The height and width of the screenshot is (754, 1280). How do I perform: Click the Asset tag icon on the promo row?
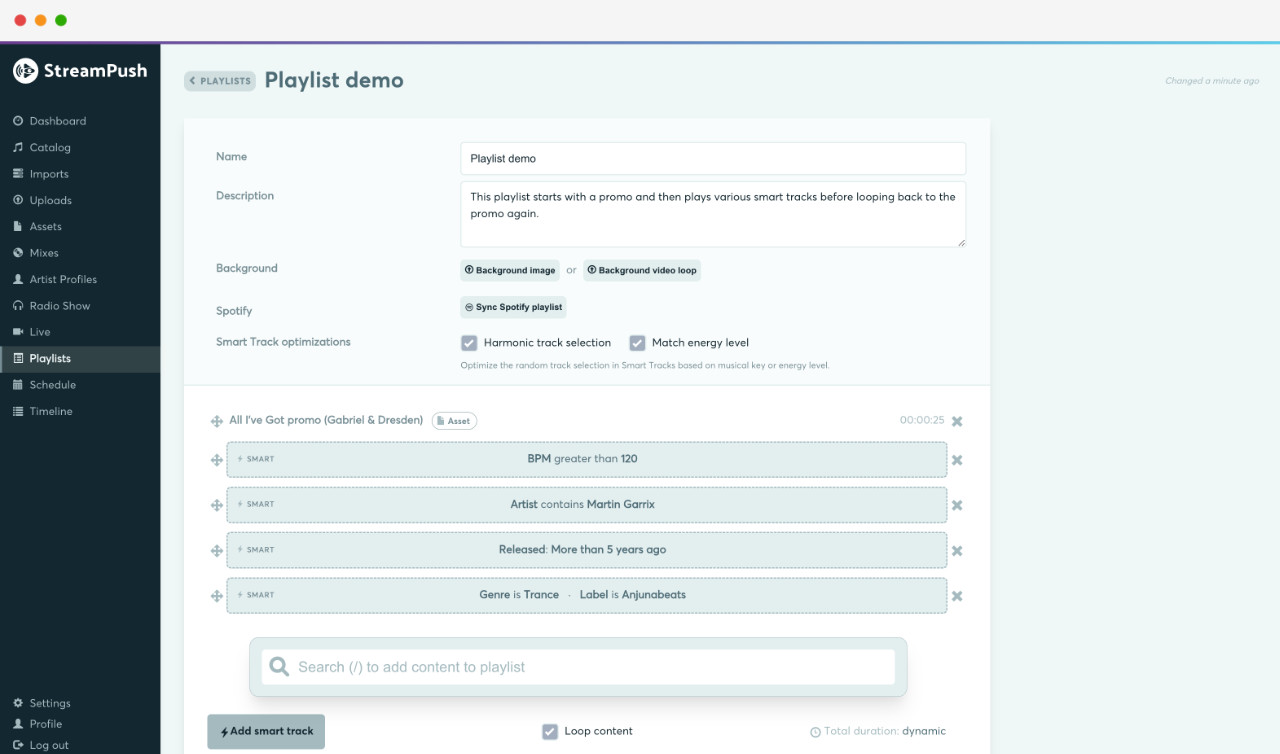click(443, 420)
